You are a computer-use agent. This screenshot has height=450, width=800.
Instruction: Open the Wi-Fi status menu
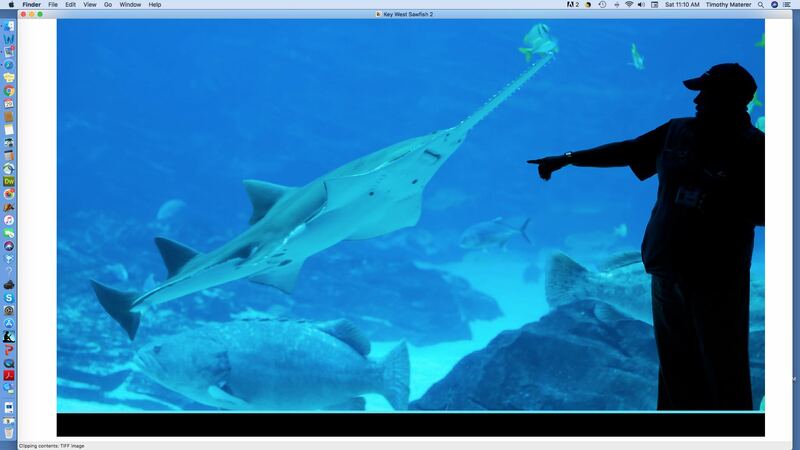[x=629, y=5]
